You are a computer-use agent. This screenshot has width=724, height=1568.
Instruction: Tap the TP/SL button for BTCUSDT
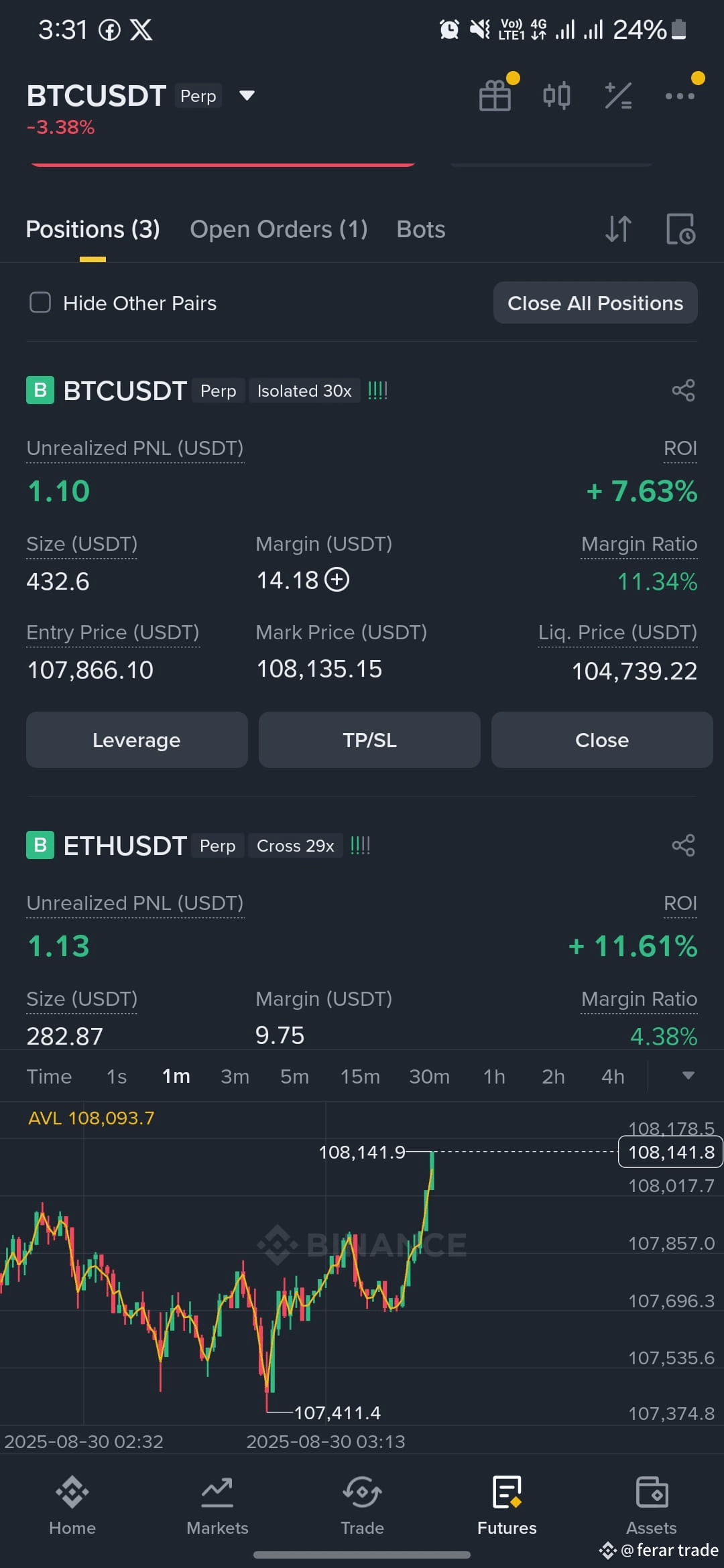(369, 740)
